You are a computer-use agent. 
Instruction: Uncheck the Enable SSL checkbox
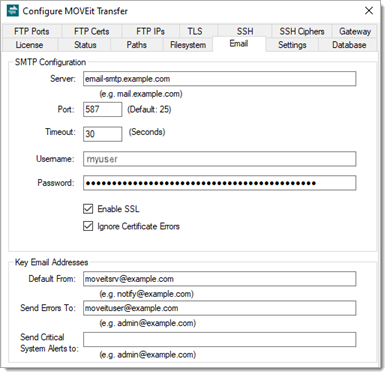88,209
